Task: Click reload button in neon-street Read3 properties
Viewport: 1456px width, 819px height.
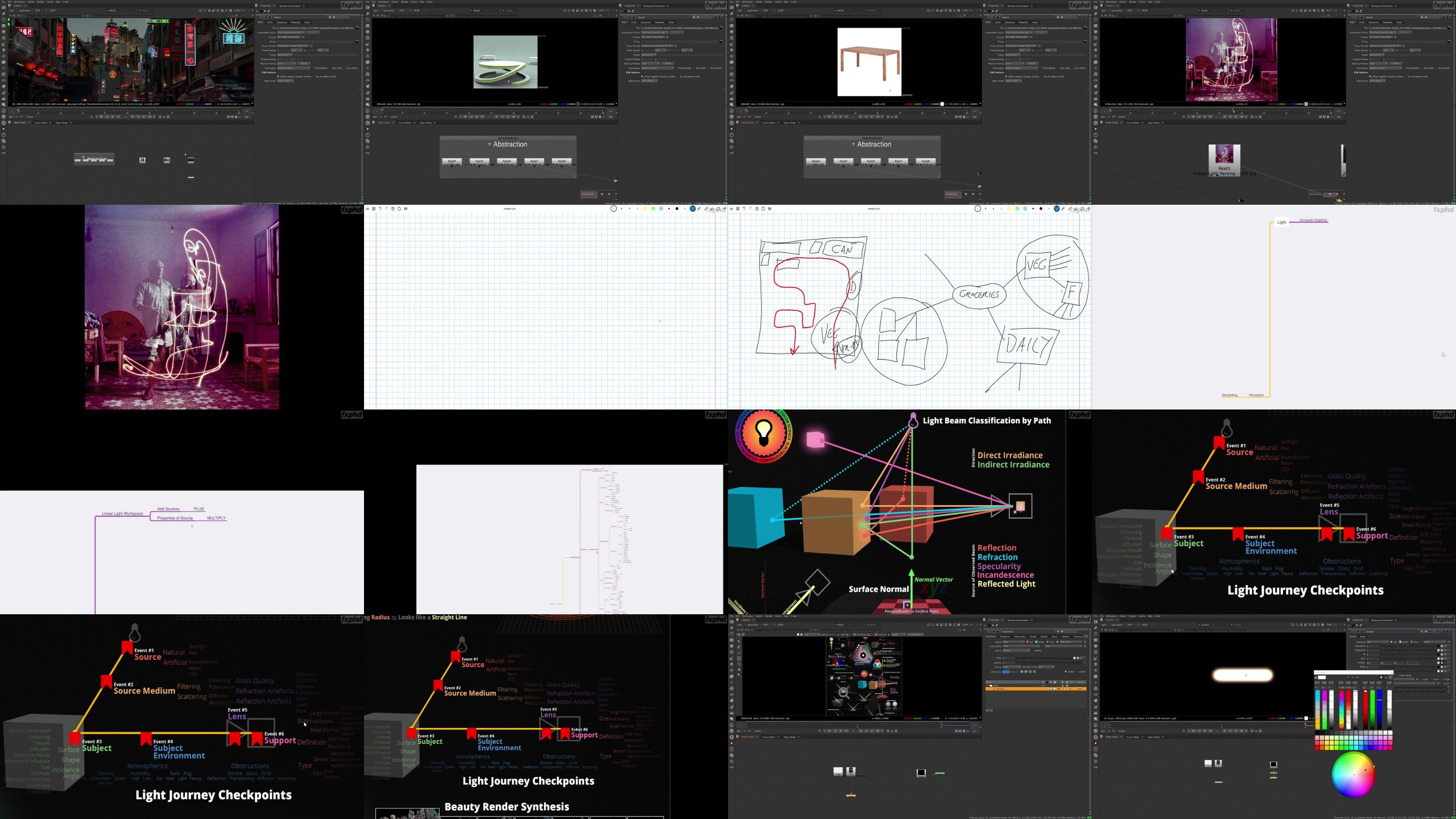Action: pyautogui.click(x=304, y=63)
